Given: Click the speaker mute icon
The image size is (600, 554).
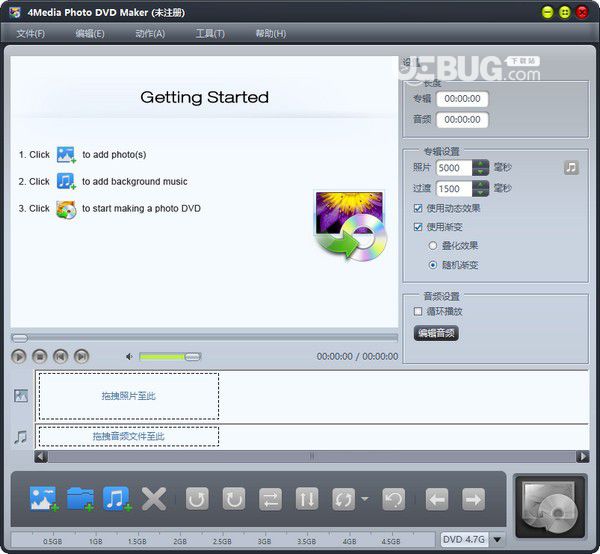Looking at the screenshot, I should 129,357.
